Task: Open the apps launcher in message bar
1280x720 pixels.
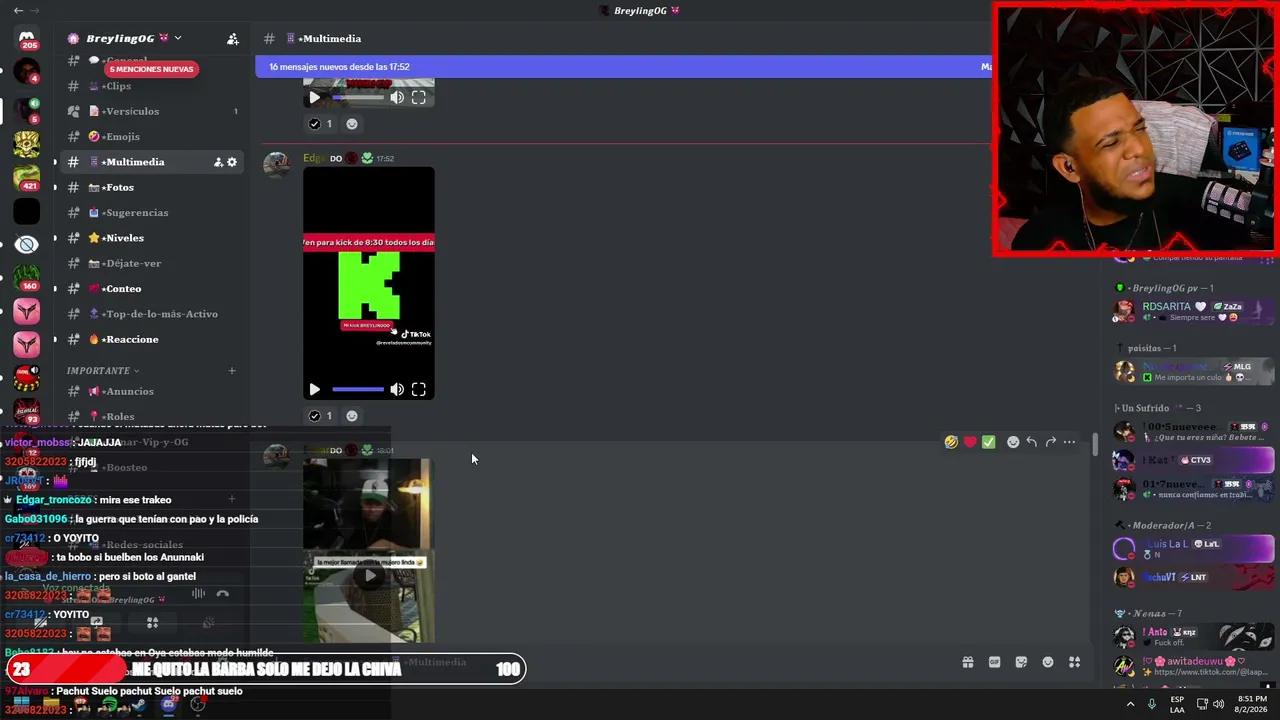Action: (1075, 662)
